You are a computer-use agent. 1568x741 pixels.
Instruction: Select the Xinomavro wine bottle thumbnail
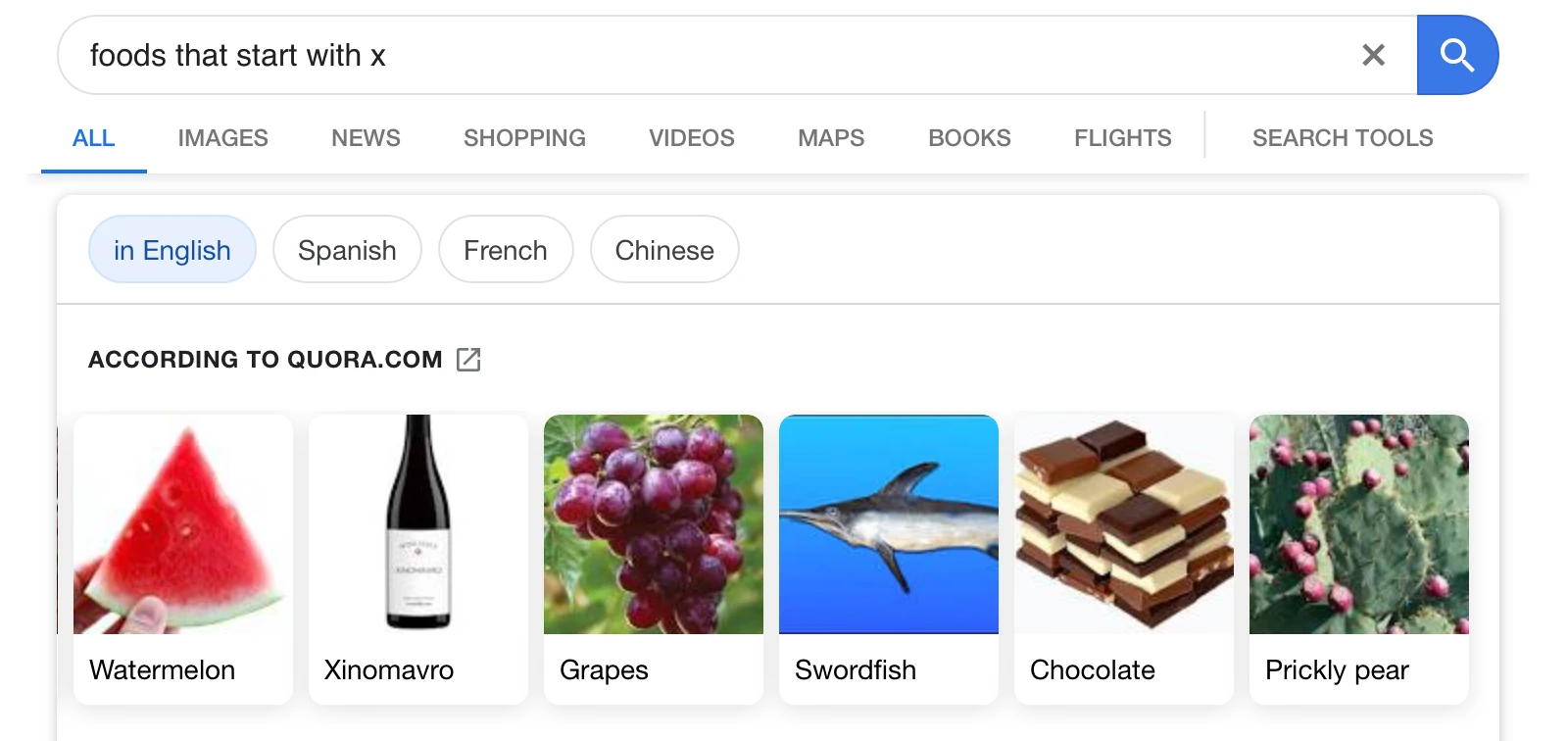tap(418, 524)
